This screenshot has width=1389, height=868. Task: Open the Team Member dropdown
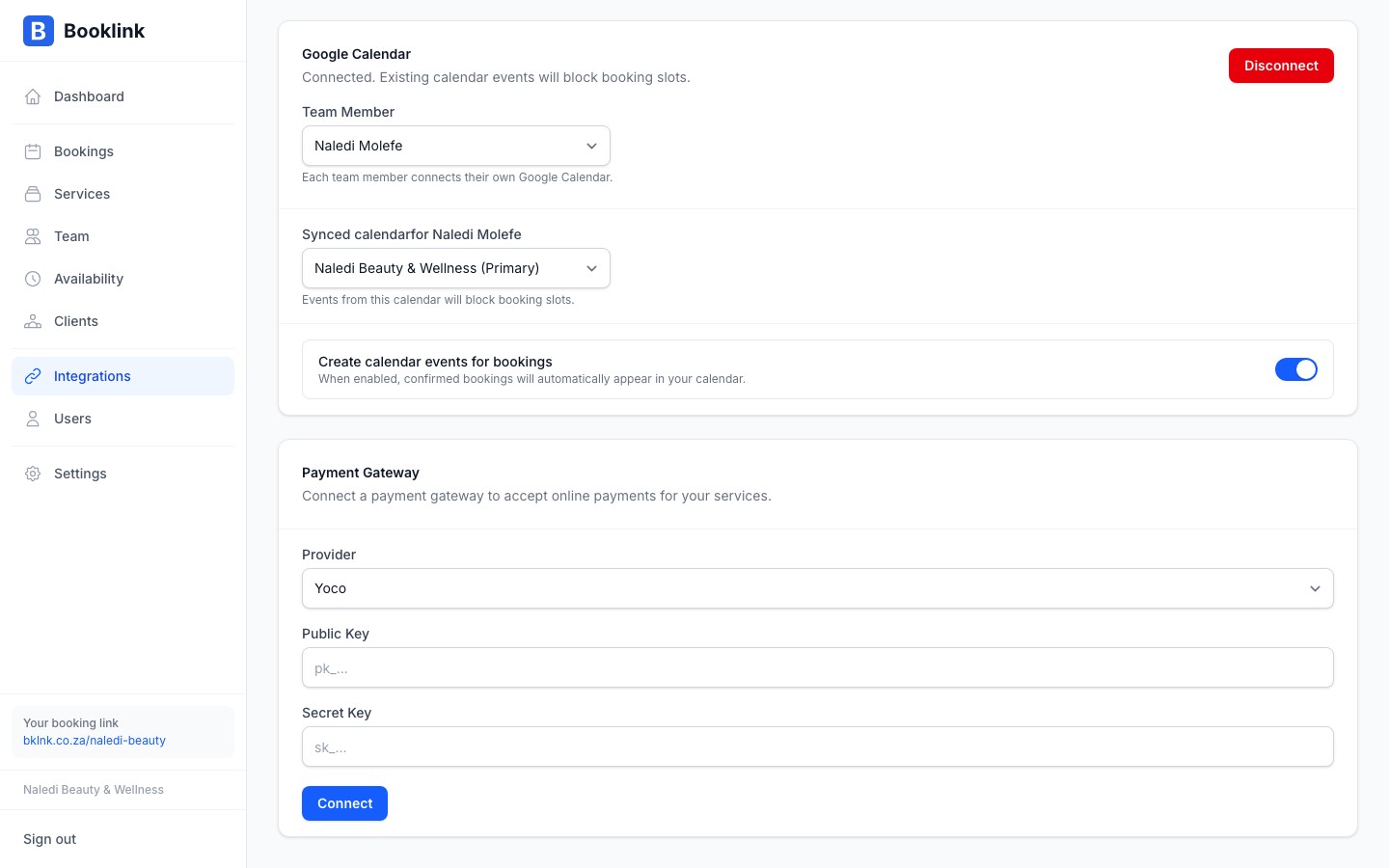point(455,146)
